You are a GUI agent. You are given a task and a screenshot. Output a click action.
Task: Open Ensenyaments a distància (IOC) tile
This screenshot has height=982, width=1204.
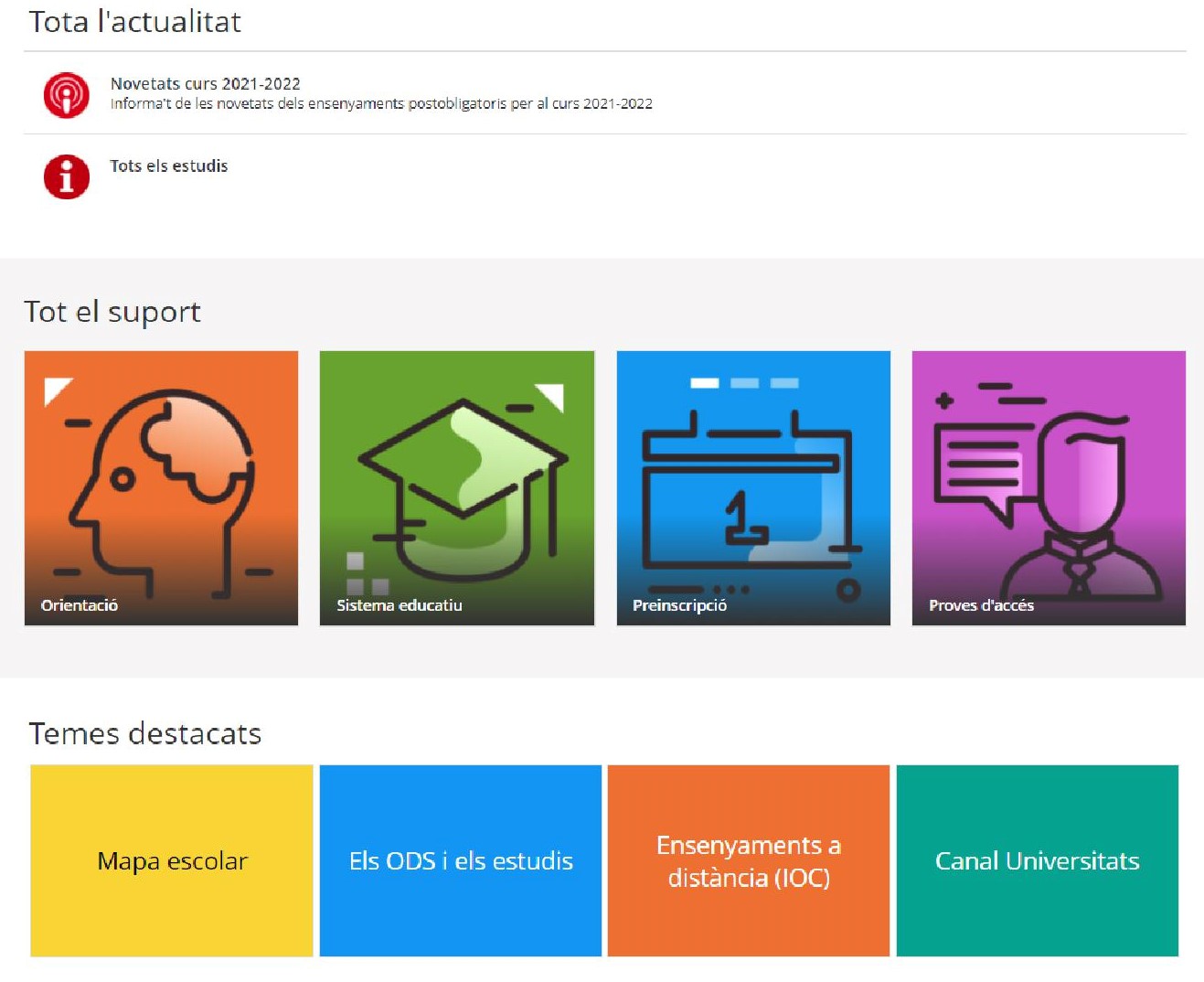coord(748,860)
